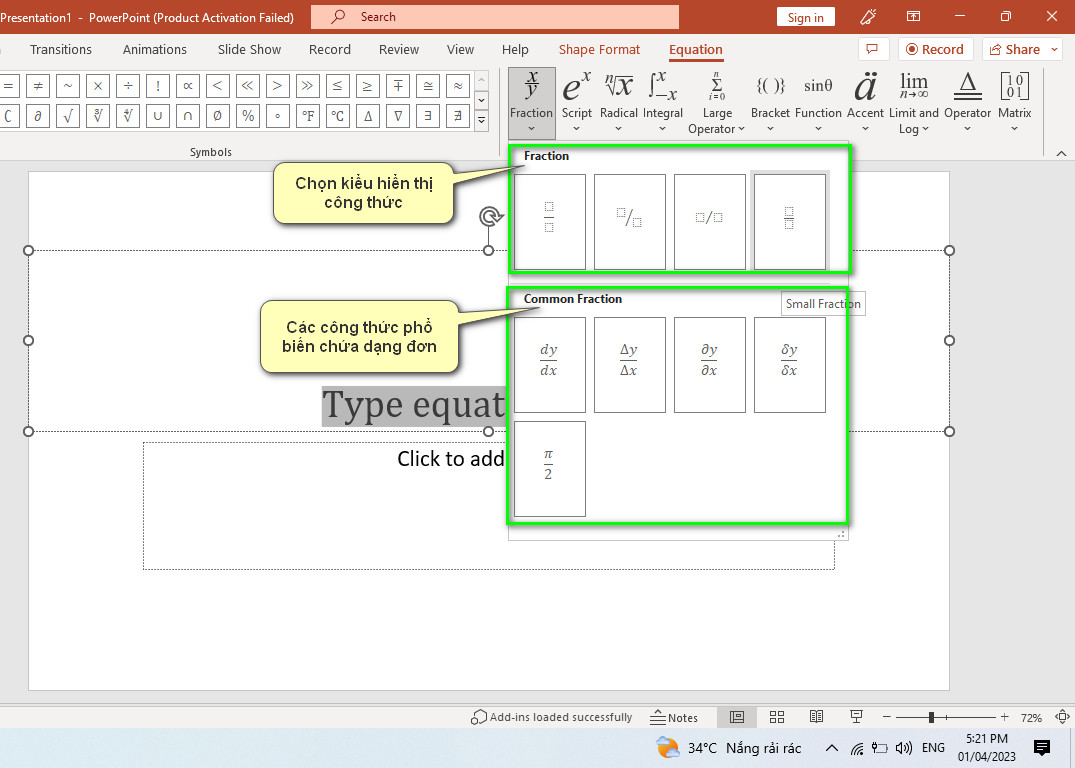Click the zoom slider handle

click(931, 717)
